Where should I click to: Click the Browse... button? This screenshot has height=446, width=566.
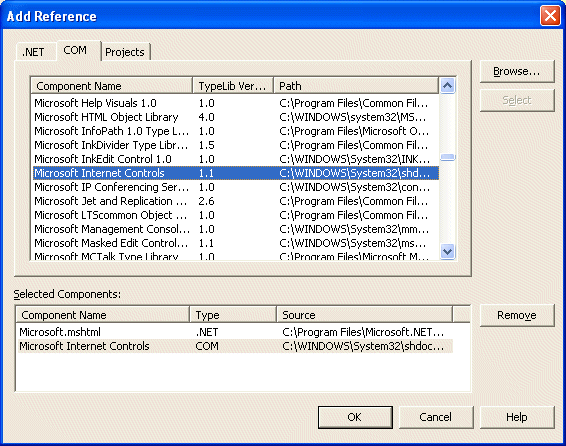[517, 71]
